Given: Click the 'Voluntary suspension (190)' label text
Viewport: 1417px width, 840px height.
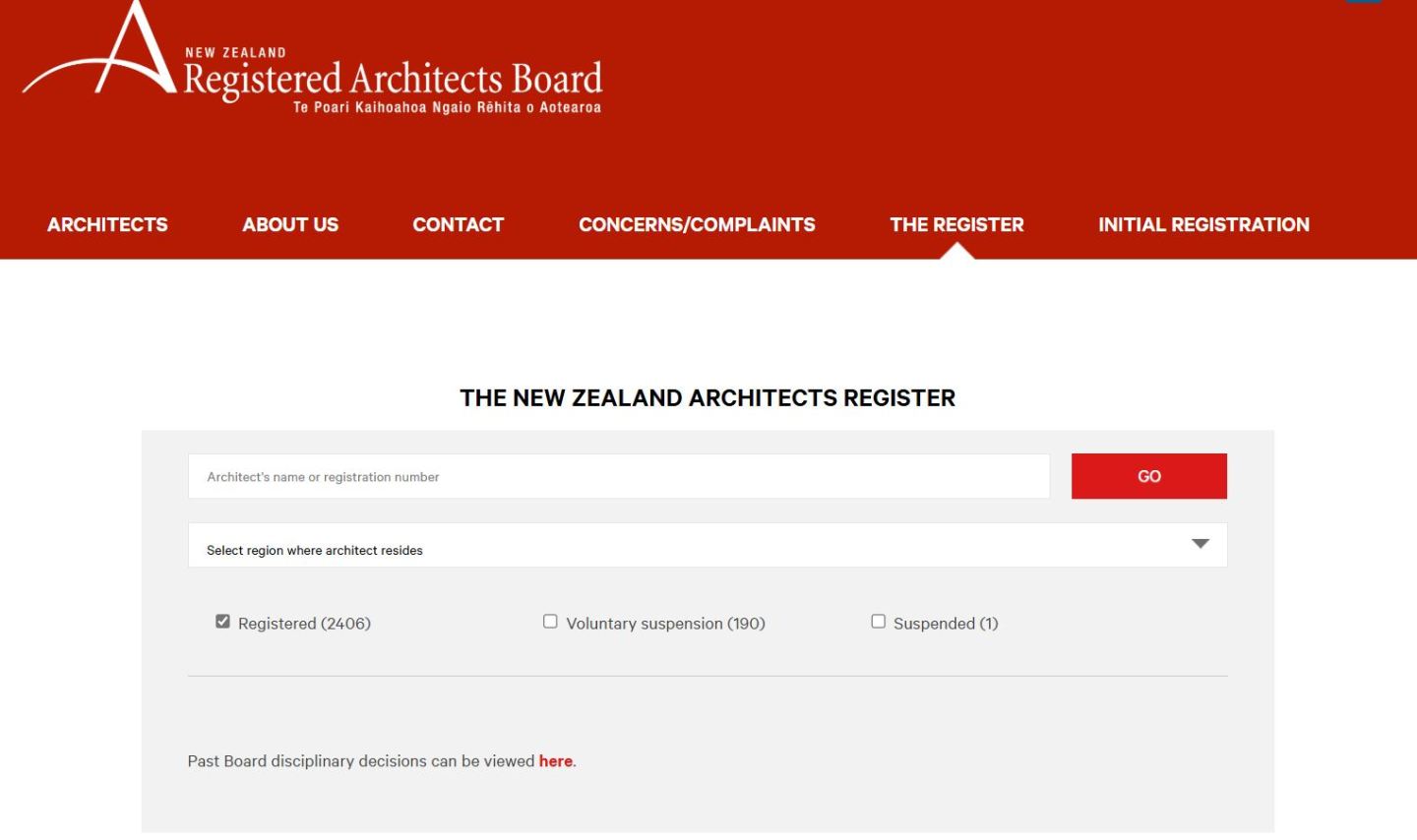Looking at the screenshot, I should [x=665, y=624].
